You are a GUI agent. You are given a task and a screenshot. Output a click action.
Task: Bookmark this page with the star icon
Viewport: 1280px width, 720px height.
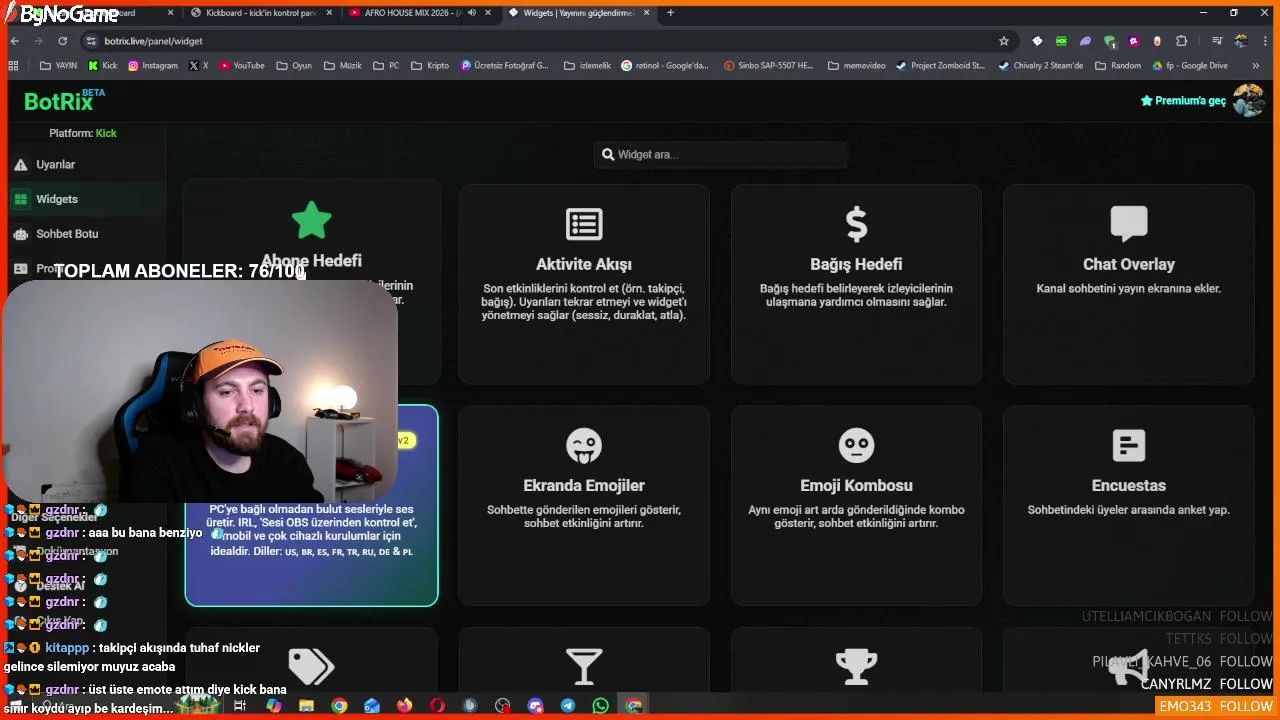(x=1004, y=41)
